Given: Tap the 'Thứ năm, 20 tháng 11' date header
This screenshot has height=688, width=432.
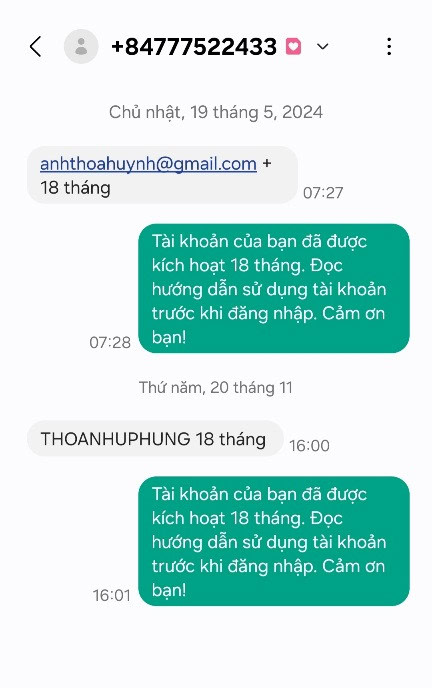Looking at the screenshot, I should point(216,387).
